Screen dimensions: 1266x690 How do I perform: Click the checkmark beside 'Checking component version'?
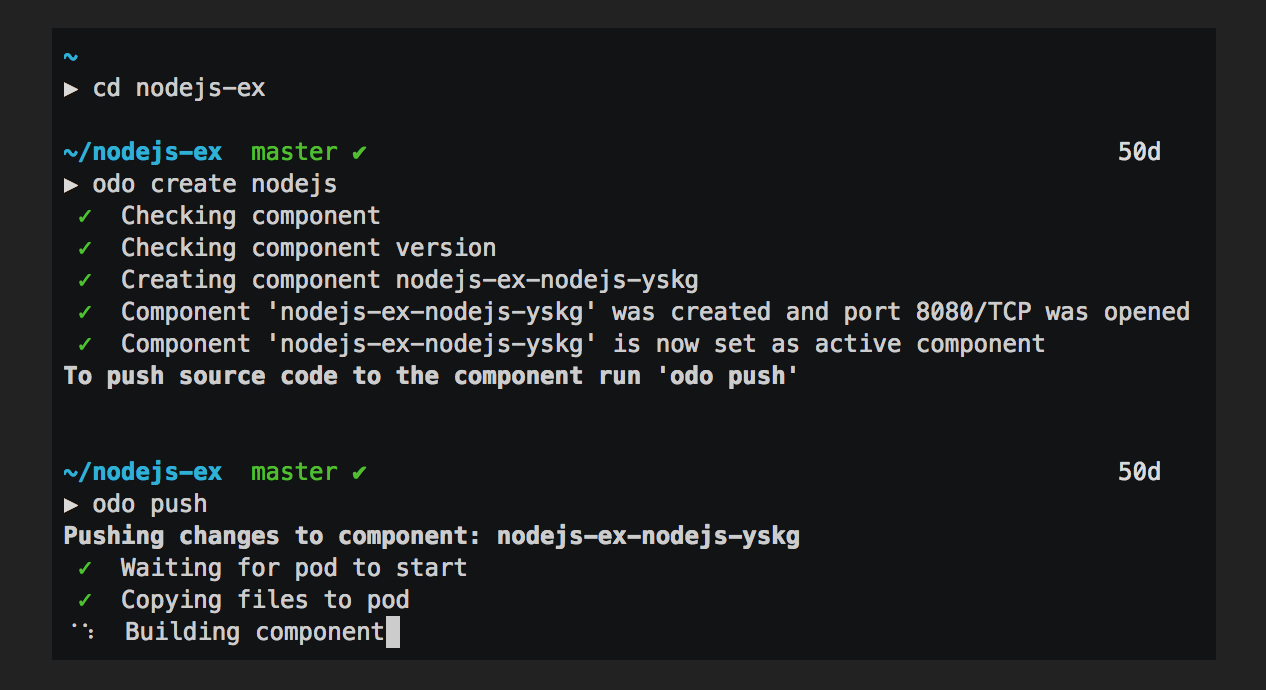85,248
